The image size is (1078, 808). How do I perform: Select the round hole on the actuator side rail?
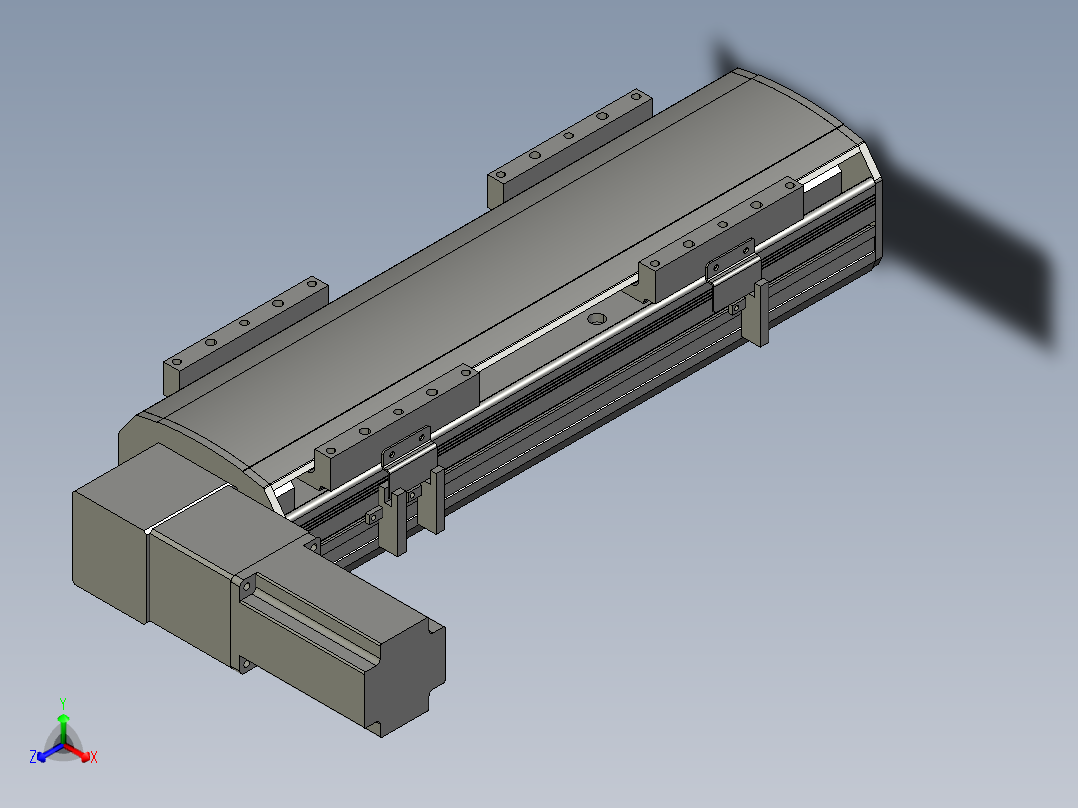597,318
